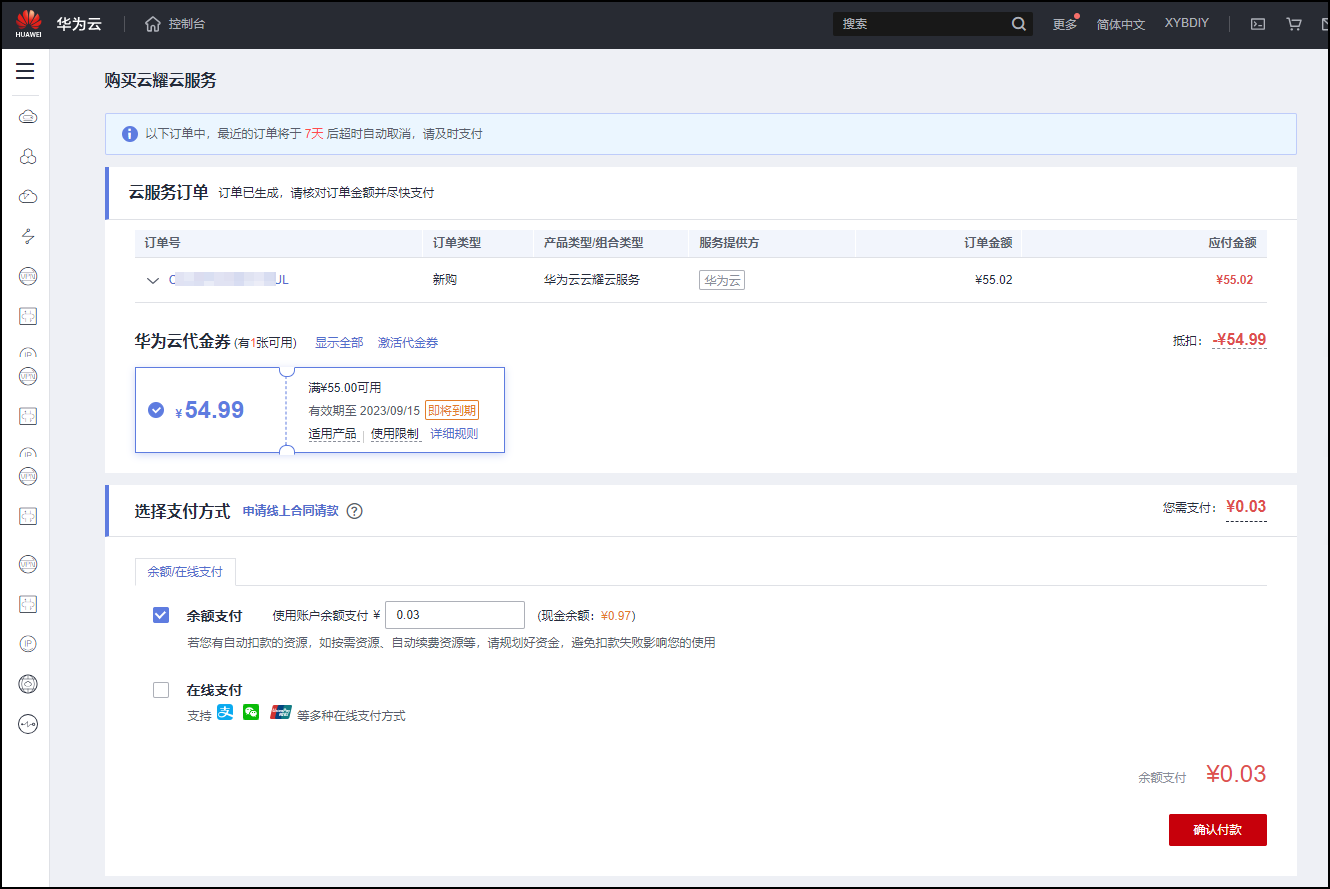Viewport: 1330px width, 889px height.
Task: Click the 订单金额 column header
Action: (988, 243)
